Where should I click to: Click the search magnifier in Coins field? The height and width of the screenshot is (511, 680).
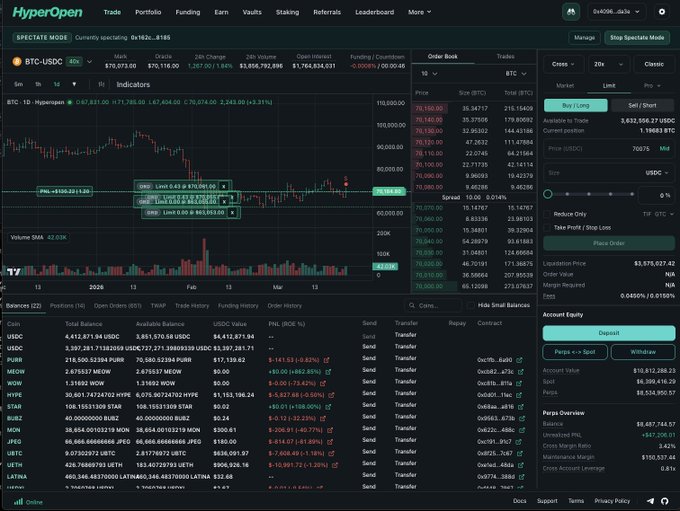click(412, 305)
